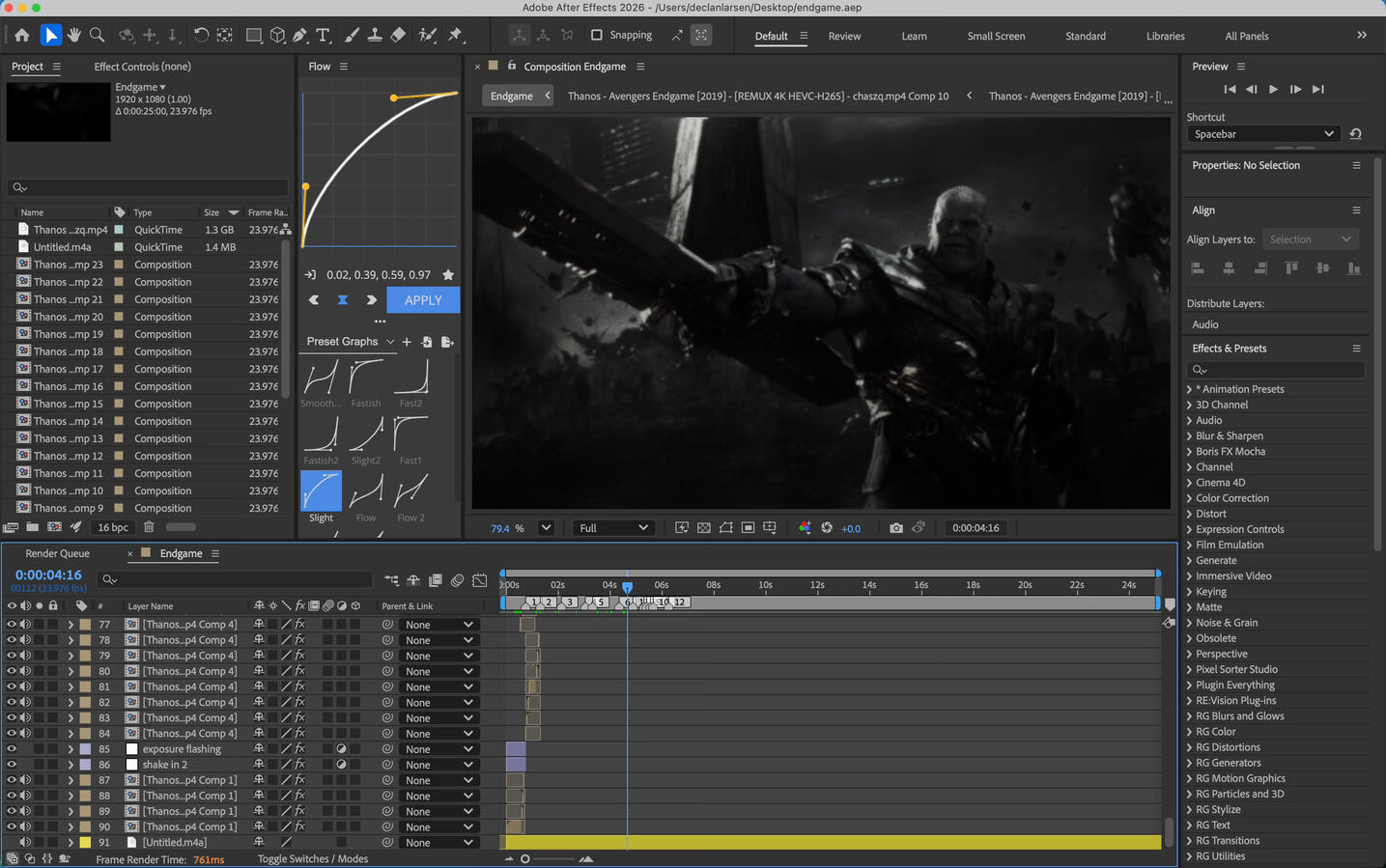Open Align Layers to Selection dropdown
This screenshot has width=1386, height=868.
1311,239
